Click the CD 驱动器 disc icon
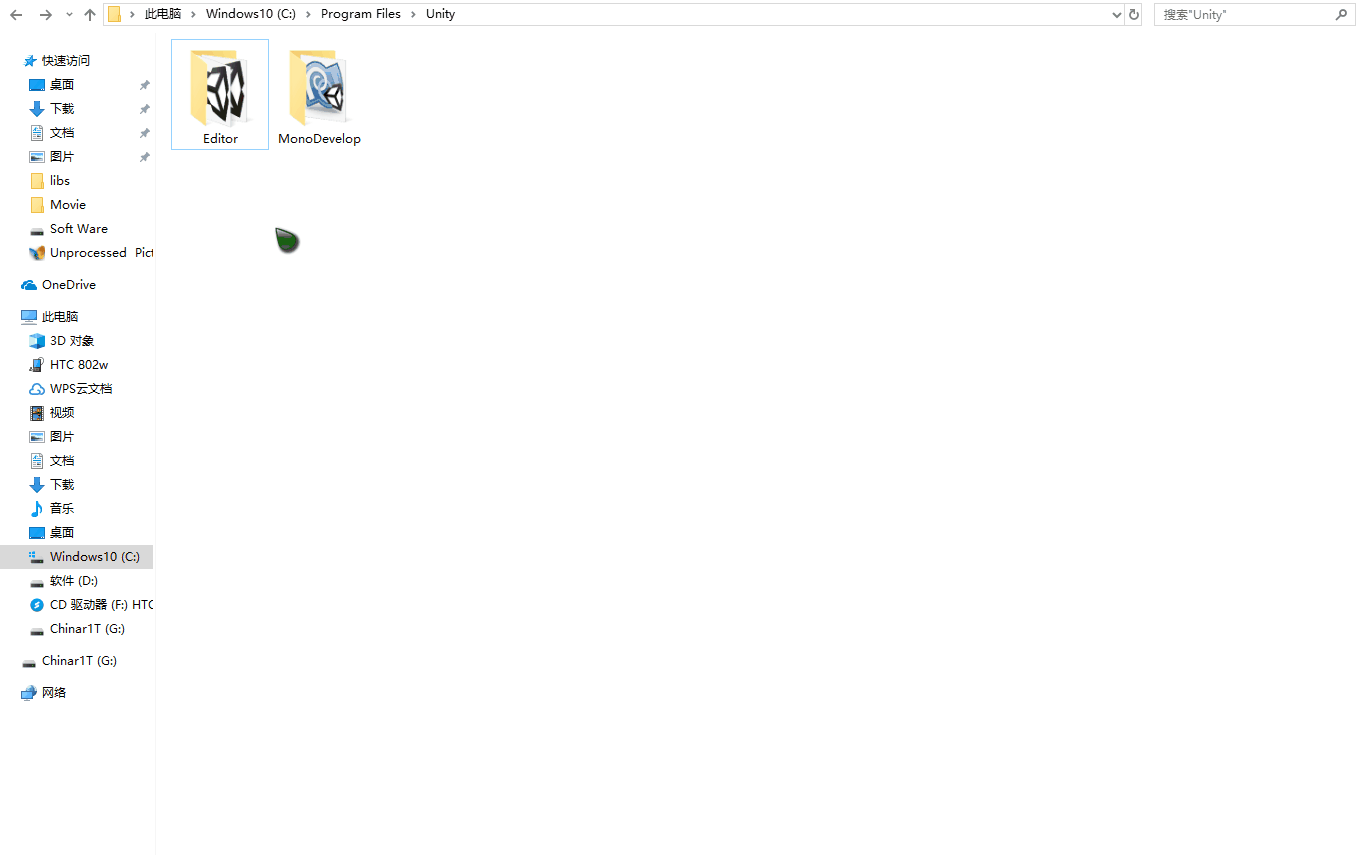The height and width of the screenshot is (855, 1368). coord(37,605)
